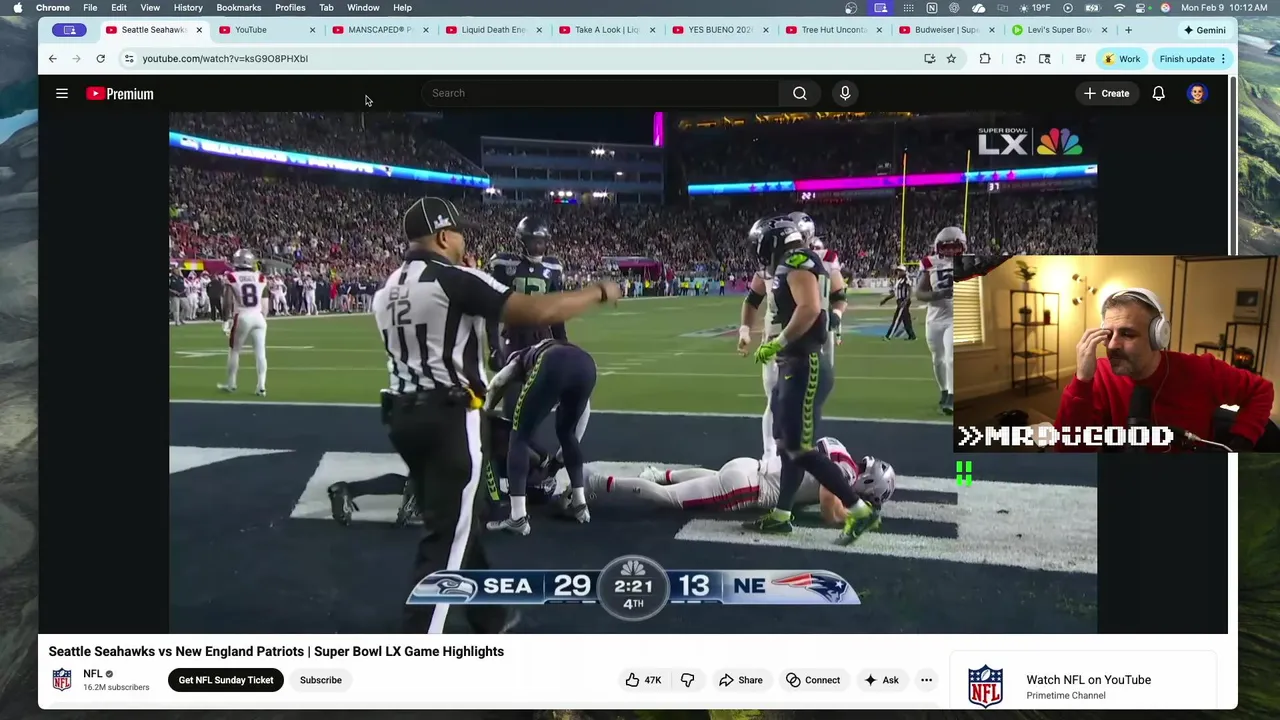Click the address bar URL

click(x=225, y=59)
